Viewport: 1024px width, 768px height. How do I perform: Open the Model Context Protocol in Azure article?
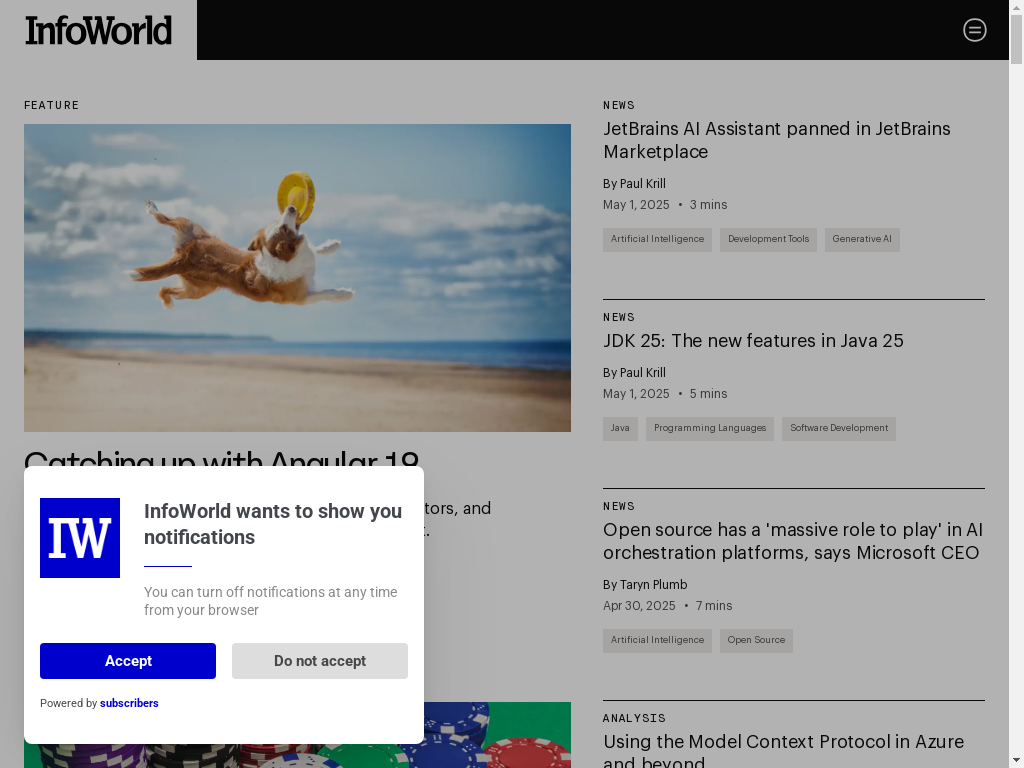[783, 750]
